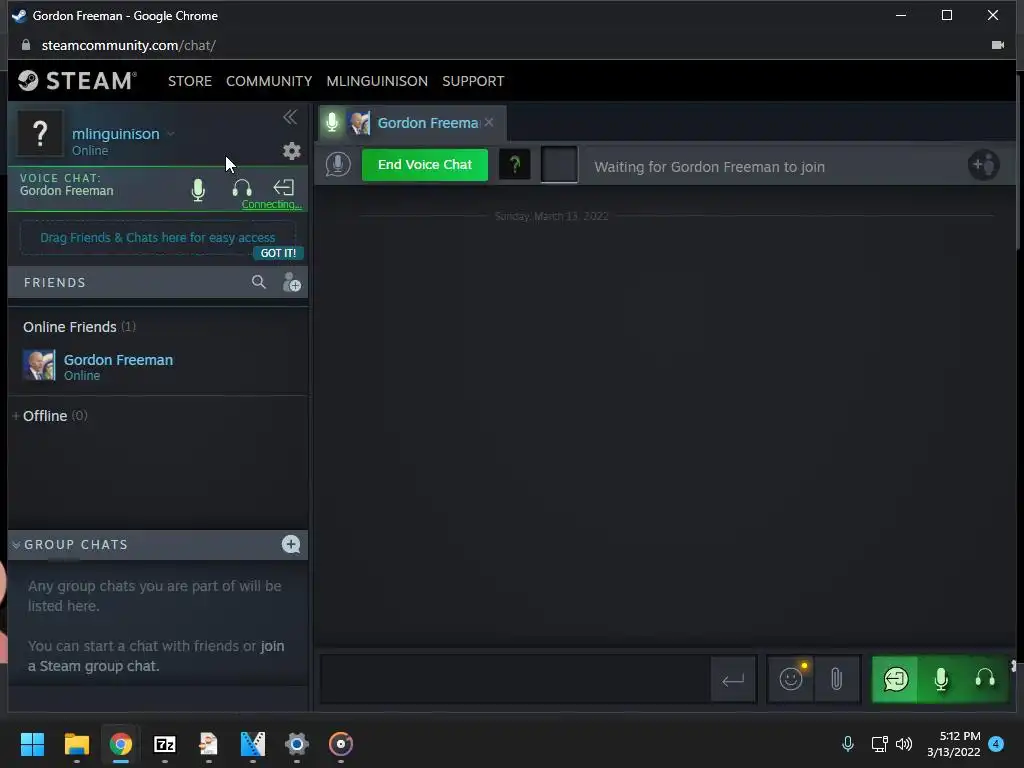Toggle audio output mute in chat entry bar
Image resolution: width=1024 pixels, height=768 pixels.
pyautogui.click(x=985, y=679)
